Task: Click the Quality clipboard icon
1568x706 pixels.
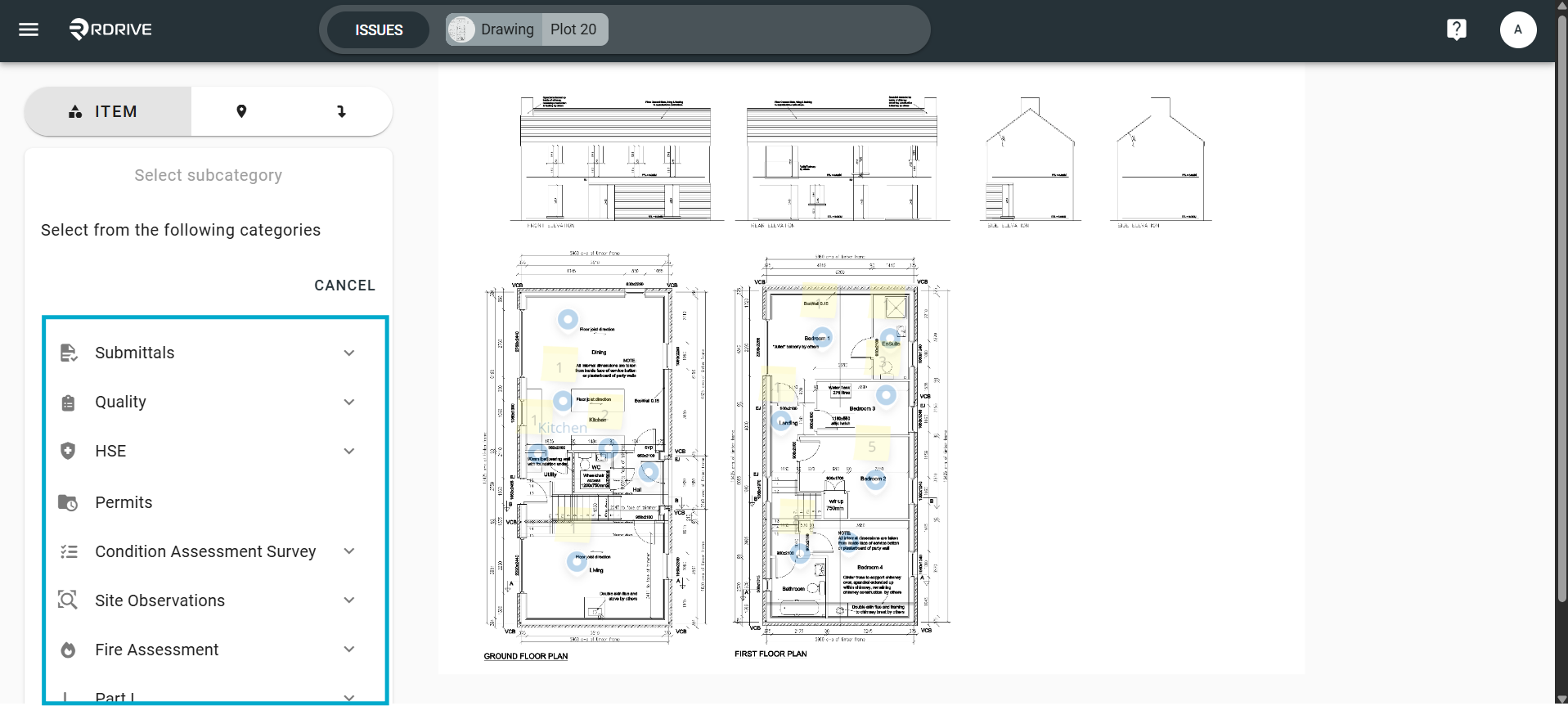Action: (x=69, y=402)
